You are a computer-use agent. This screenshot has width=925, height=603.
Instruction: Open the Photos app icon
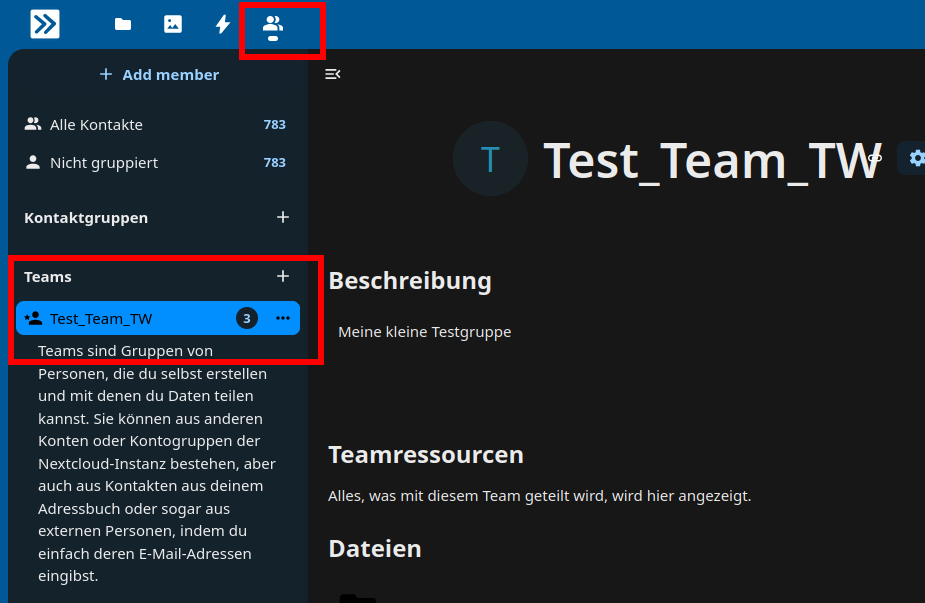[x=173, y=24]
